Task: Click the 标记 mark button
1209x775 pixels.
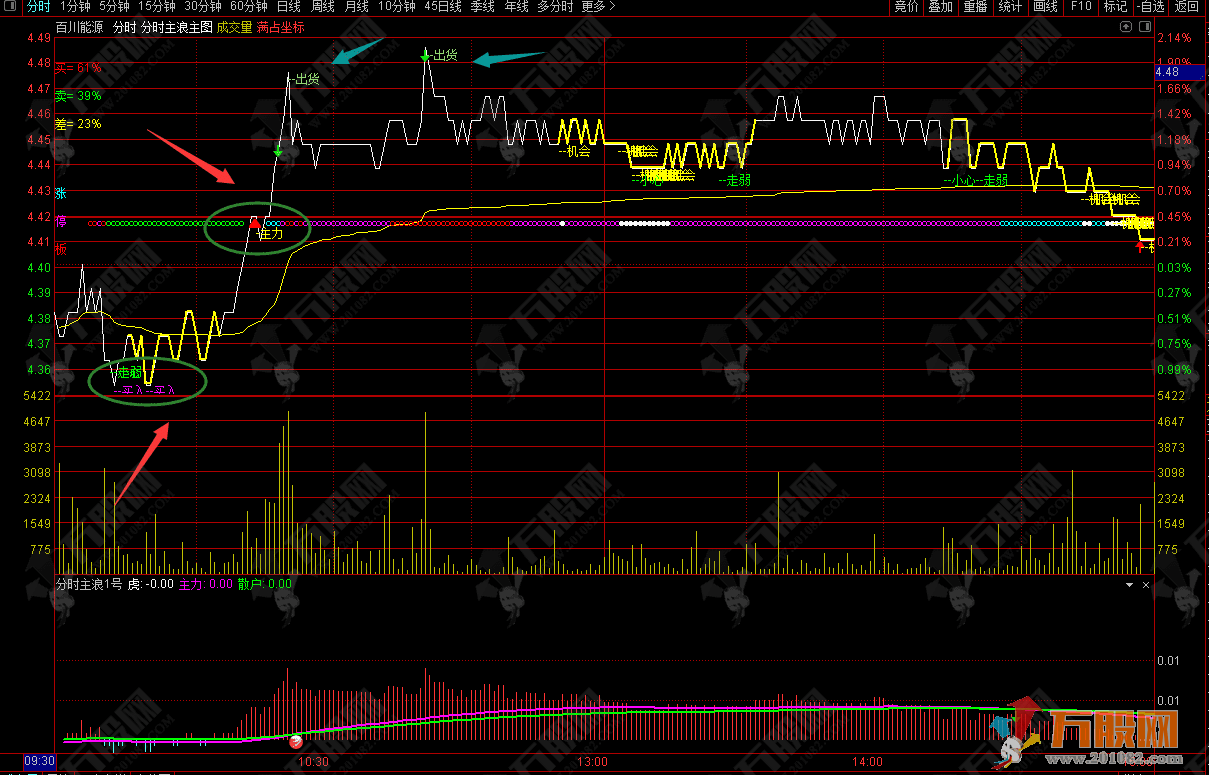Action: [x=1115, y=7]
